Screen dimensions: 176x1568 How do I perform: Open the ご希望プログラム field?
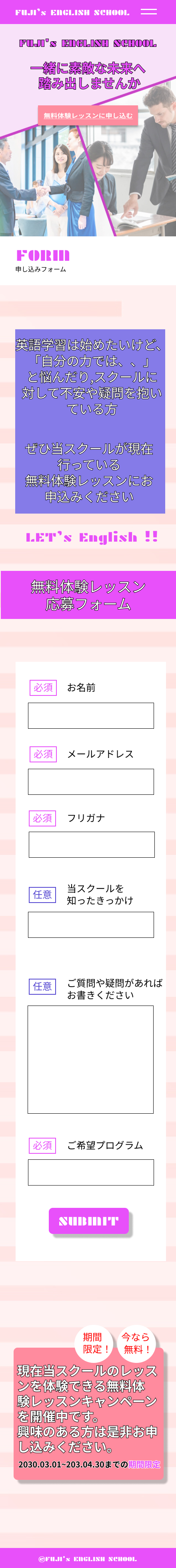pyautogui.click(x=91, y=1172)
